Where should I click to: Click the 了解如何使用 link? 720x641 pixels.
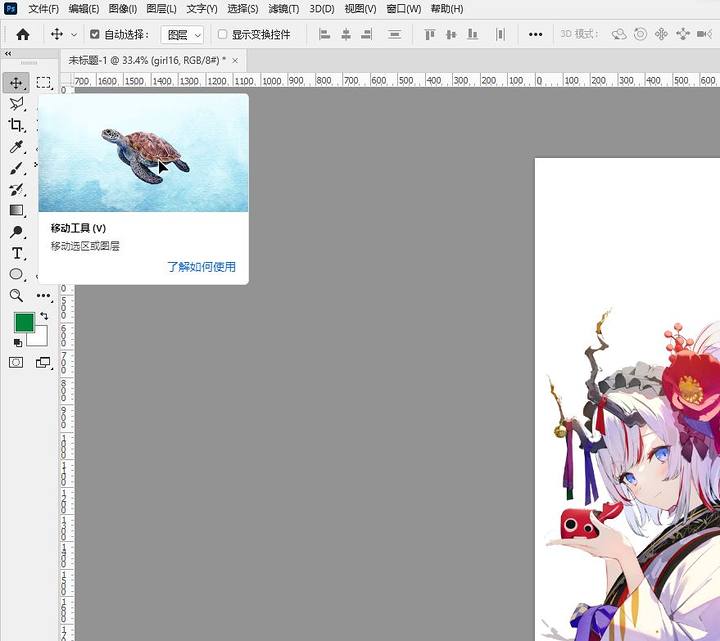[x=201, y=266]
